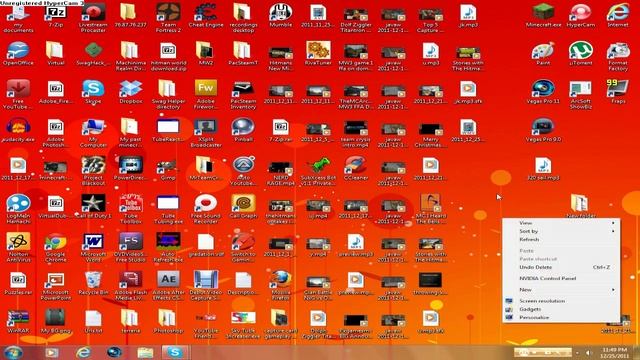Viewport: 640px width, 360px height.
Task: Open the Dropbox desktop icon
Action: 131,89
